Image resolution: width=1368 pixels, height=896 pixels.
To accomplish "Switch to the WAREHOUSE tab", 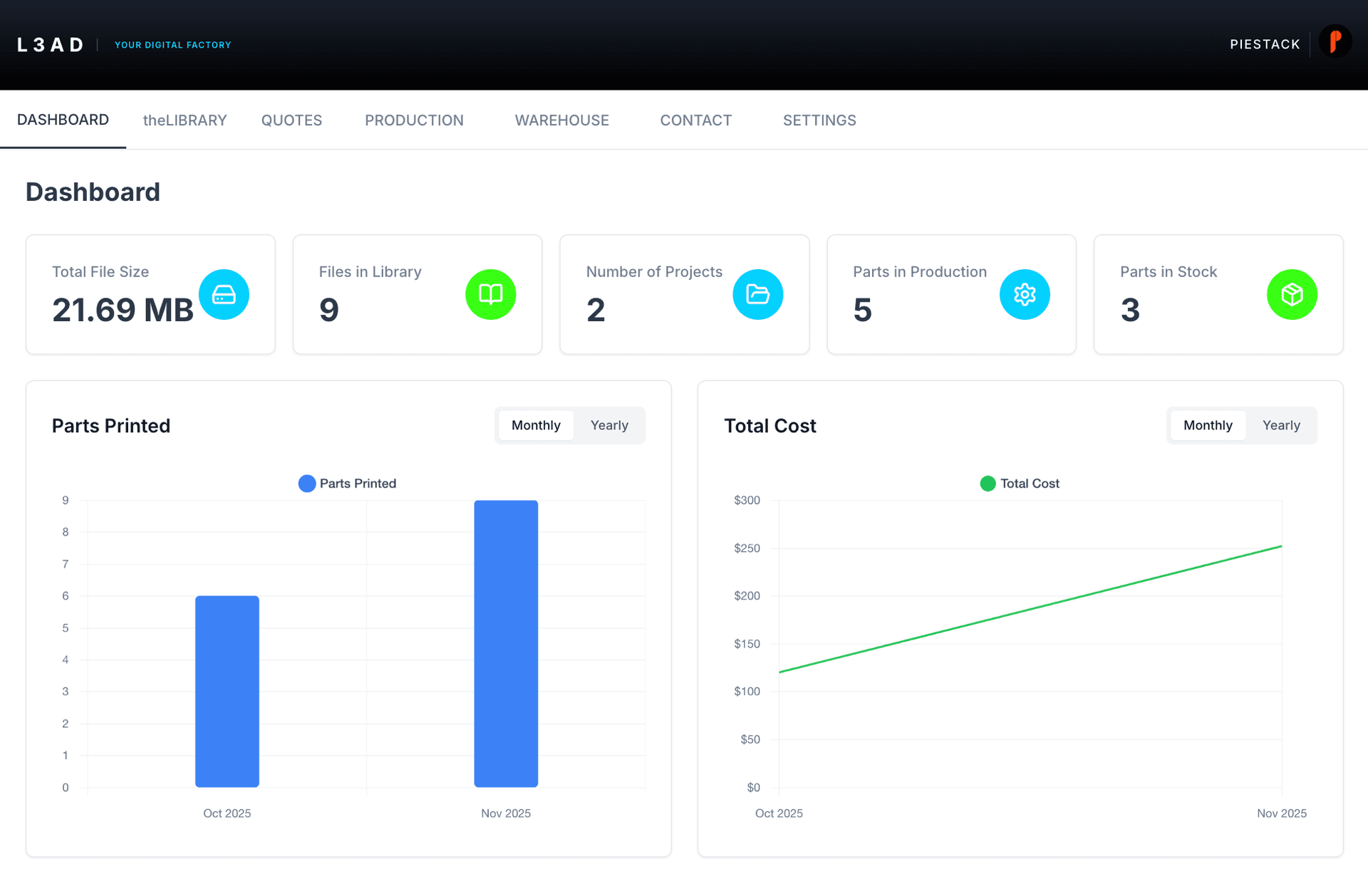I will coord(561,120).
